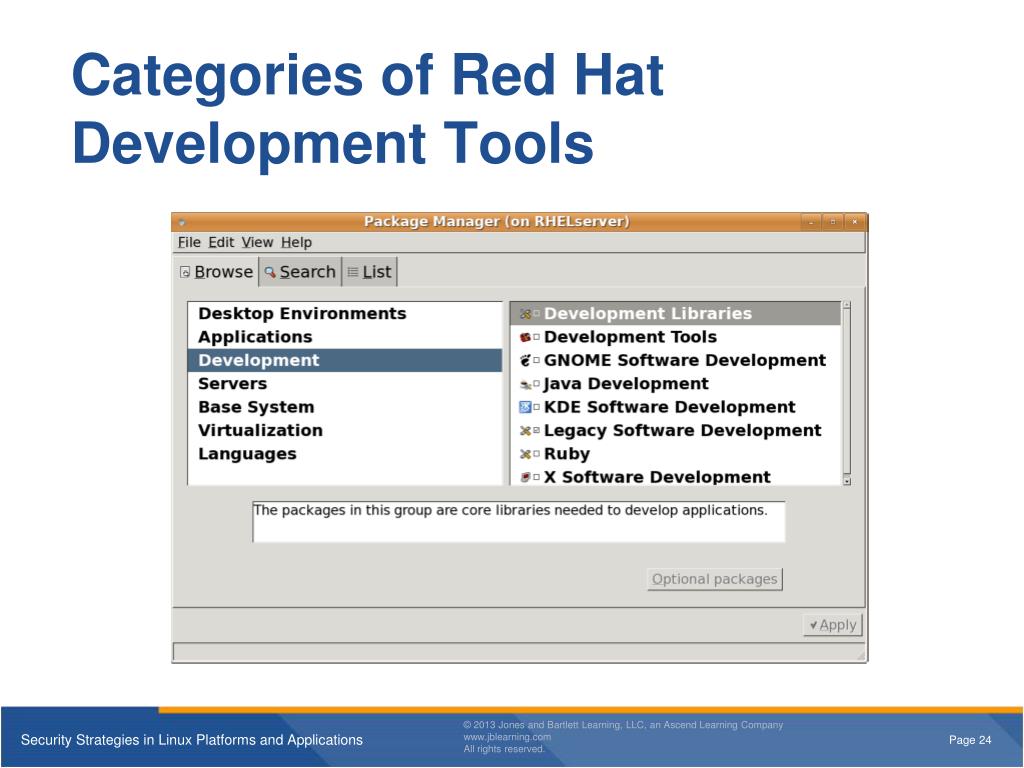This screenshot has width=1024, height=768.
Task: Switch to the List tab
Action: (x=370, y=272)
